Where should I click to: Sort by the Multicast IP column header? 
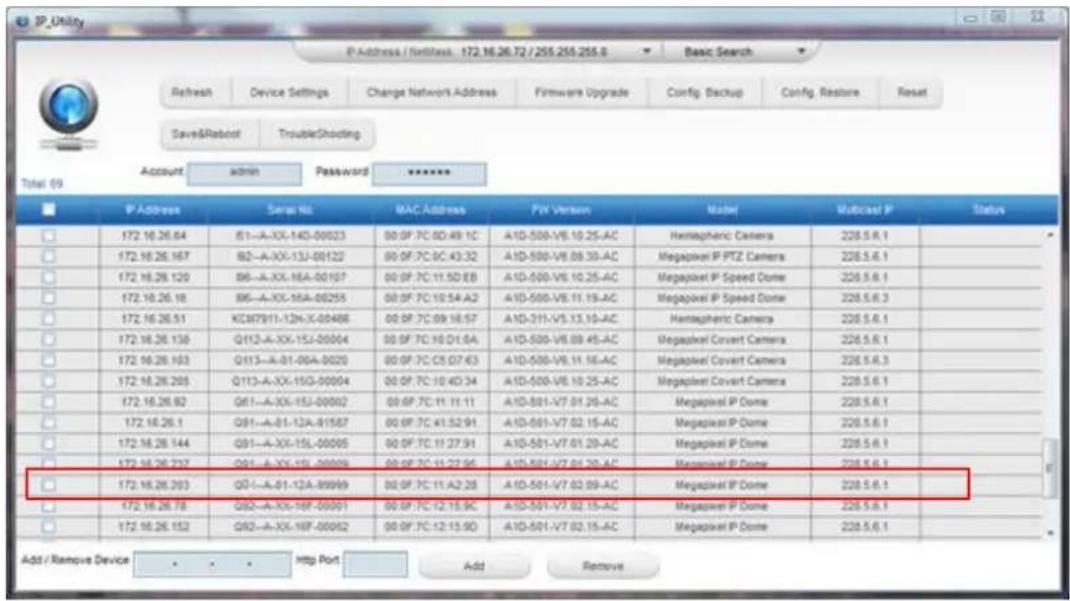tap(865, 209)
